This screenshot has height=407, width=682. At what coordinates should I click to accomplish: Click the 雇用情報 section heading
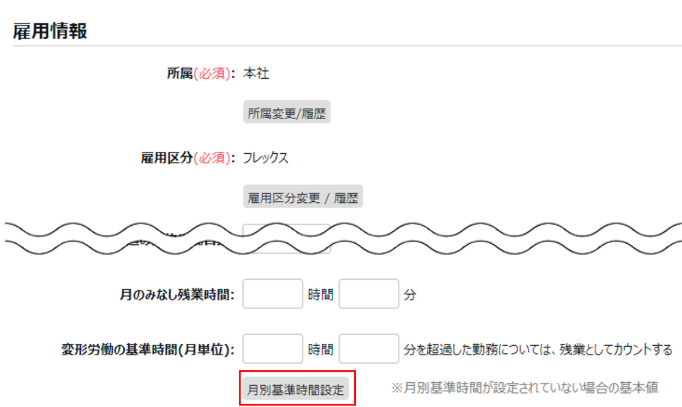pos(50,31)
